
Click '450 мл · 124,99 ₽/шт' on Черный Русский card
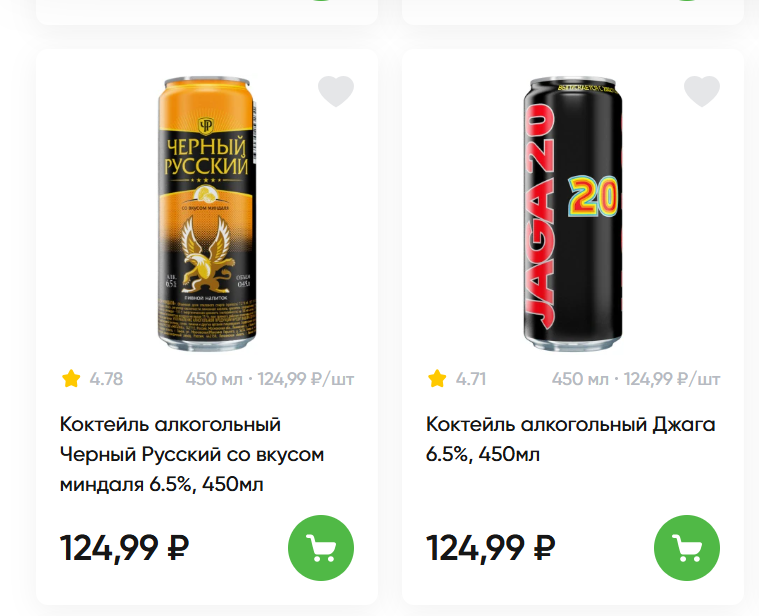coord(270,379)
